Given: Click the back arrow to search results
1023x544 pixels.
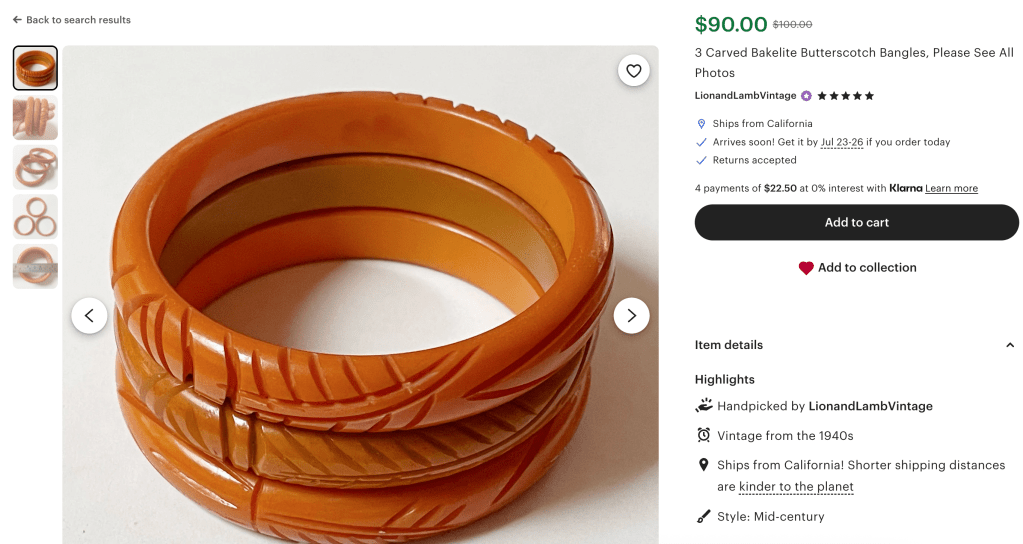Looking at the screenshot, I should click(17, 20).
